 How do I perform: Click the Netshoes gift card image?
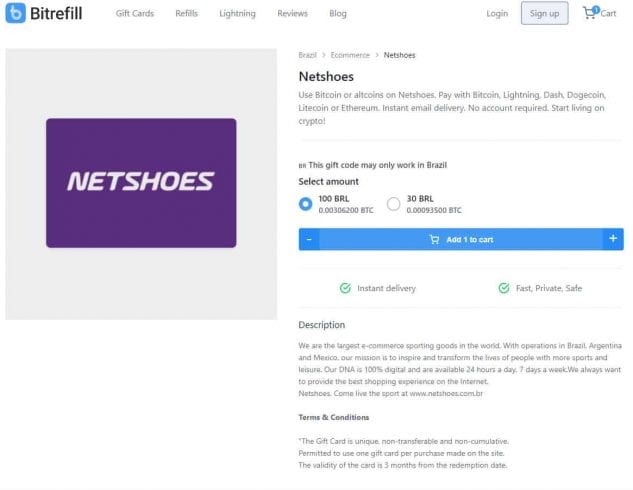pyautogui.click(x=141, y=183)
